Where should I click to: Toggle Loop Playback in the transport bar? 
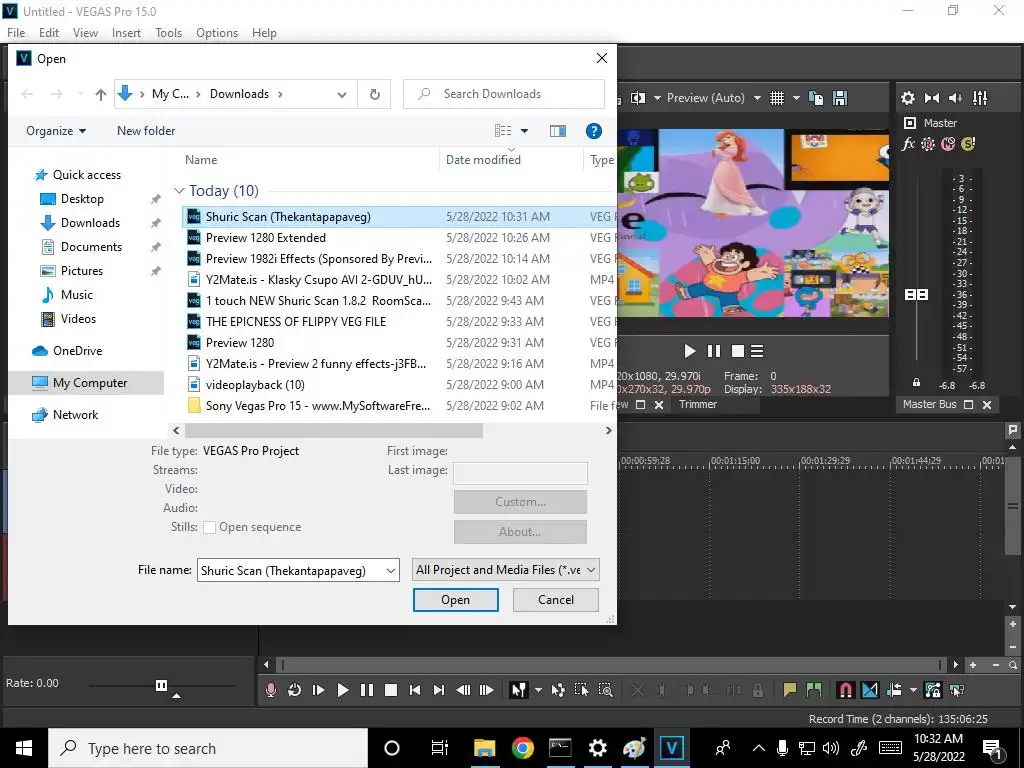[x=295, y=690]
